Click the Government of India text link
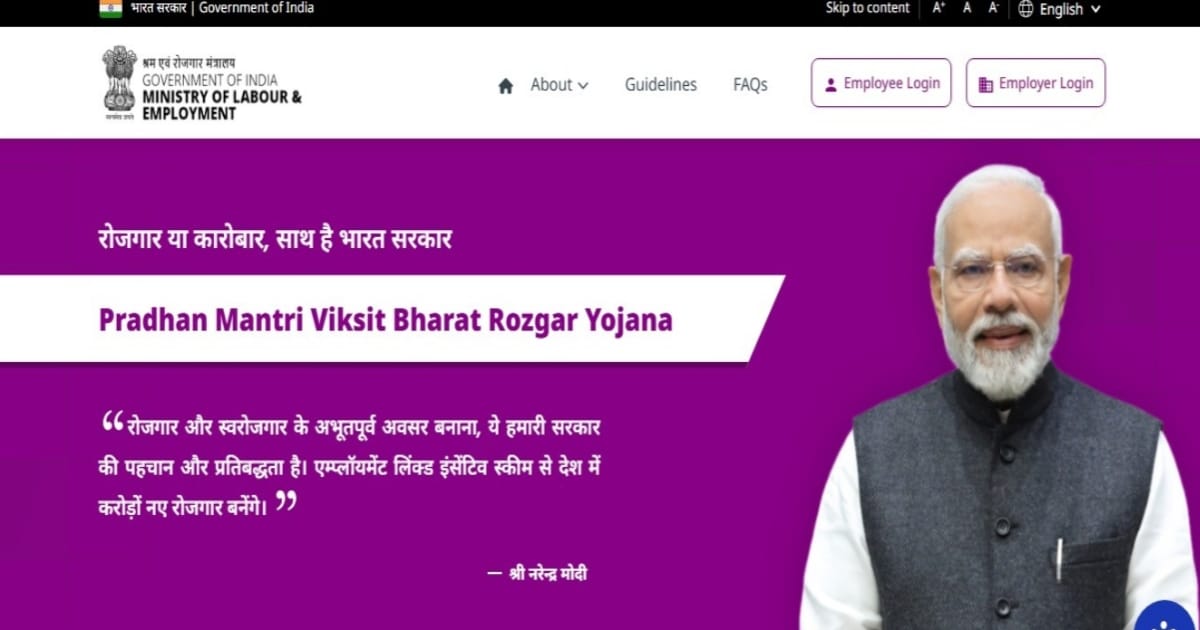This screenshot has height=630, width=1200. 257,8
